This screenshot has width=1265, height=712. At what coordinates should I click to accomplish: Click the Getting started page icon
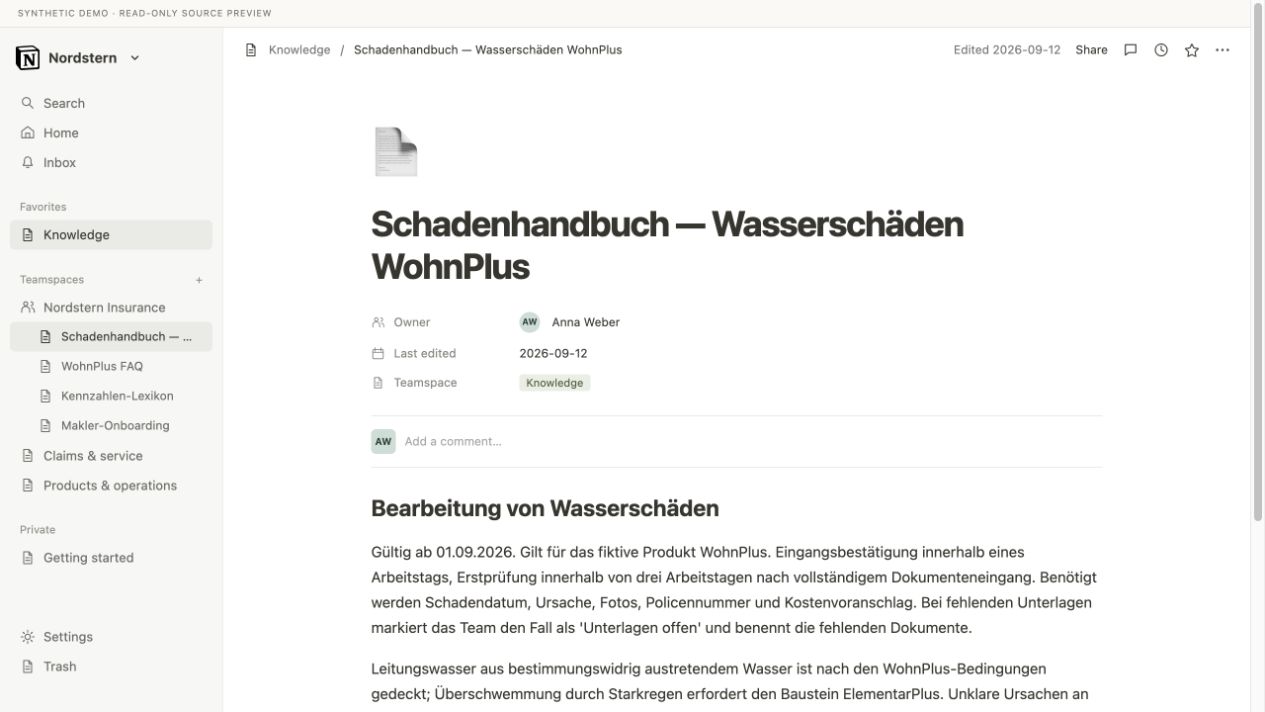(27, 558)
